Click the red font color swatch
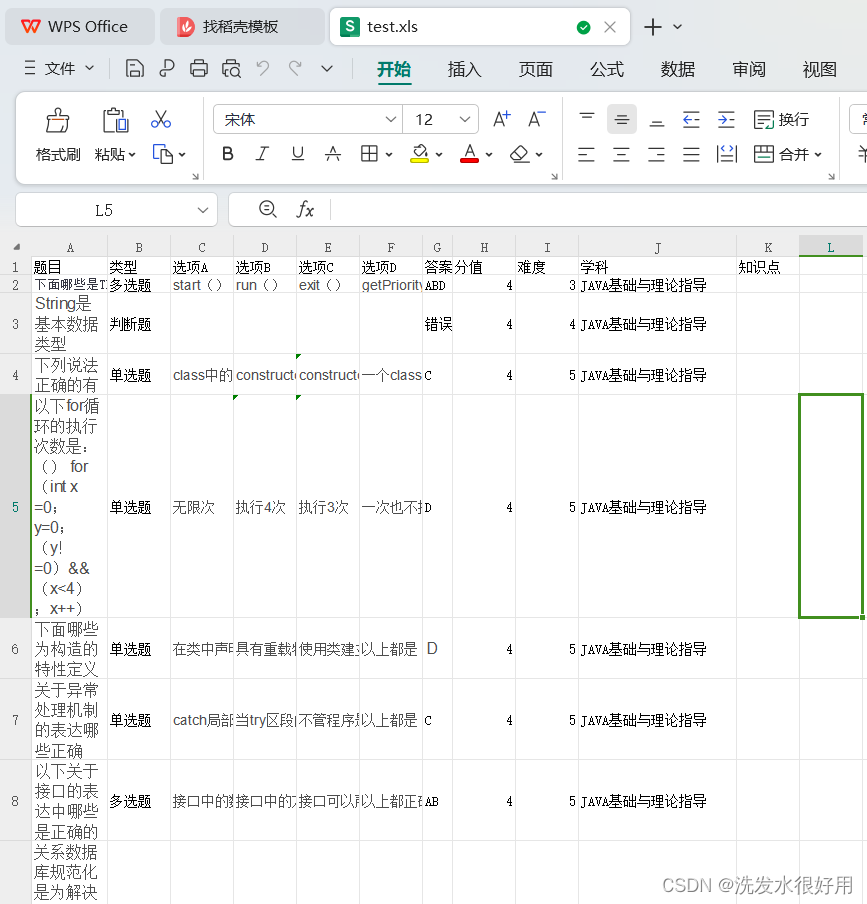This screenshot has width=867, height=904. (x=467, y=161)
